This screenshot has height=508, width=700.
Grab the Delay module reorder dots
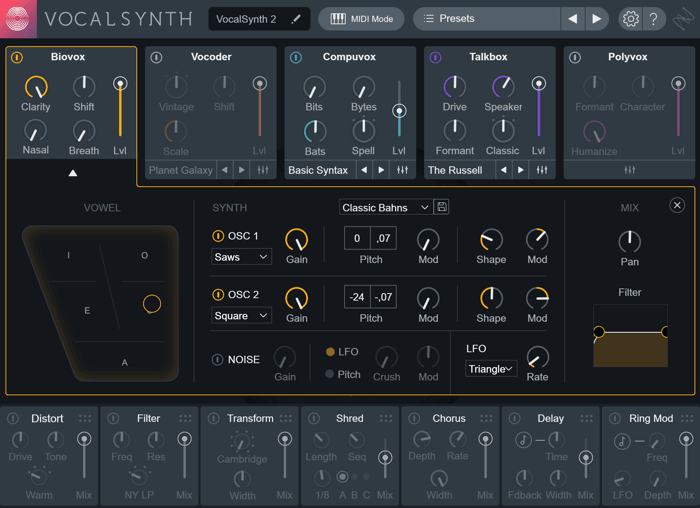[587, 418]
